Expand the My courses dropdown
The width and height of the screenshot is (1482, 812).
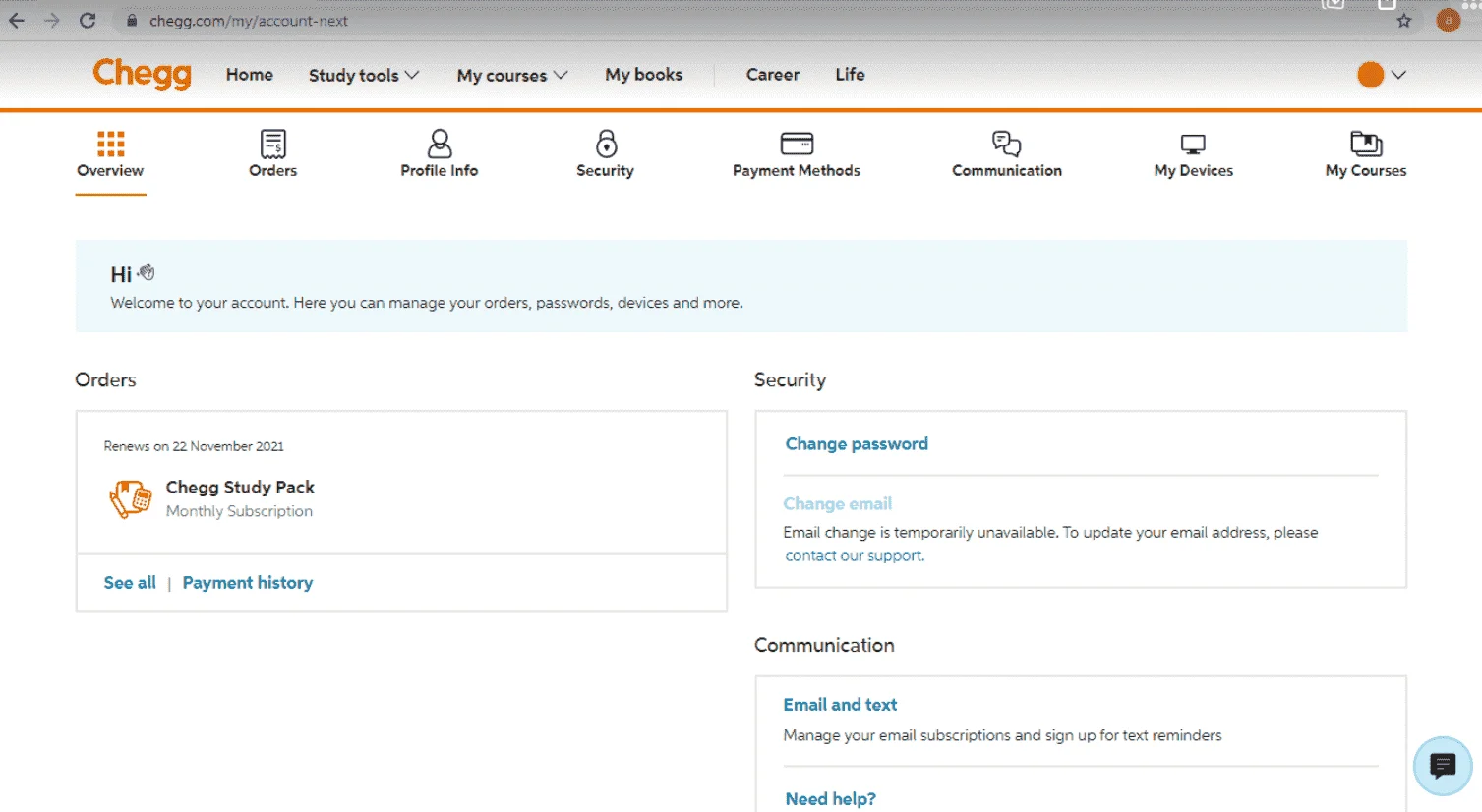pos(512,75)
